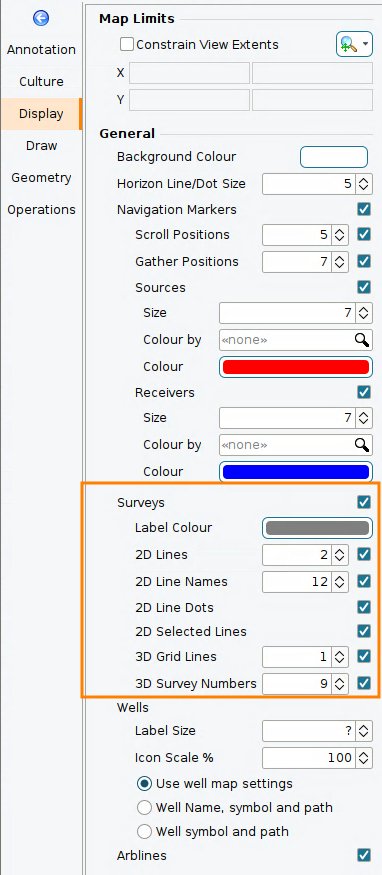Click the Icon Scale % value field

click(309, 757)
